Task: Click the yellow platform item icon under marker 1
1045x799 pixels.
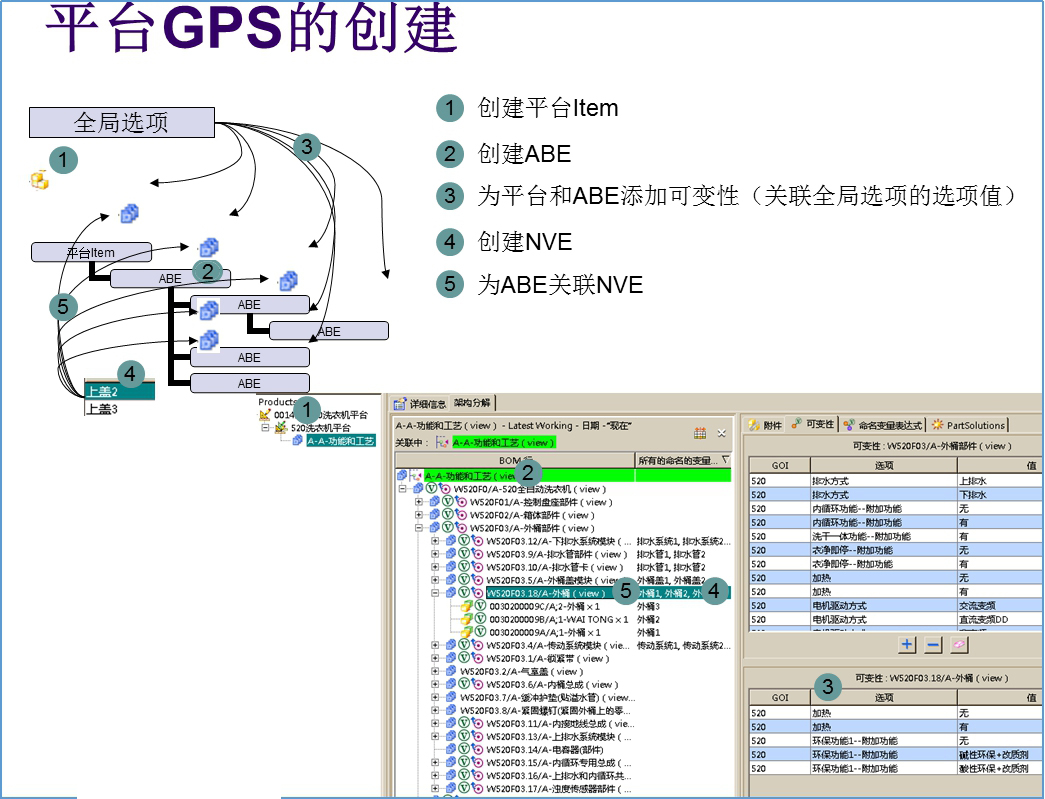Action: coord(39,180)
